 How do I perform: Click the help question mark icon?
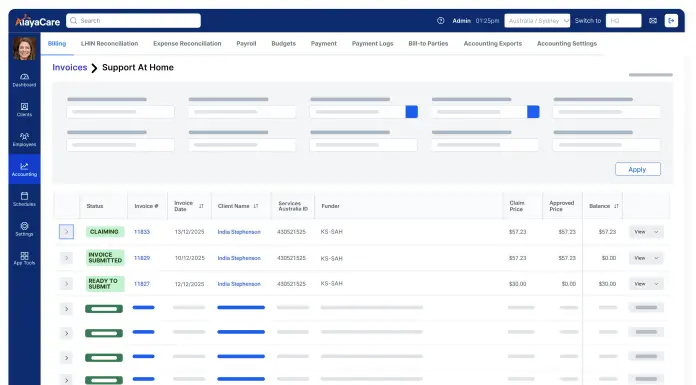pos(440,20)
